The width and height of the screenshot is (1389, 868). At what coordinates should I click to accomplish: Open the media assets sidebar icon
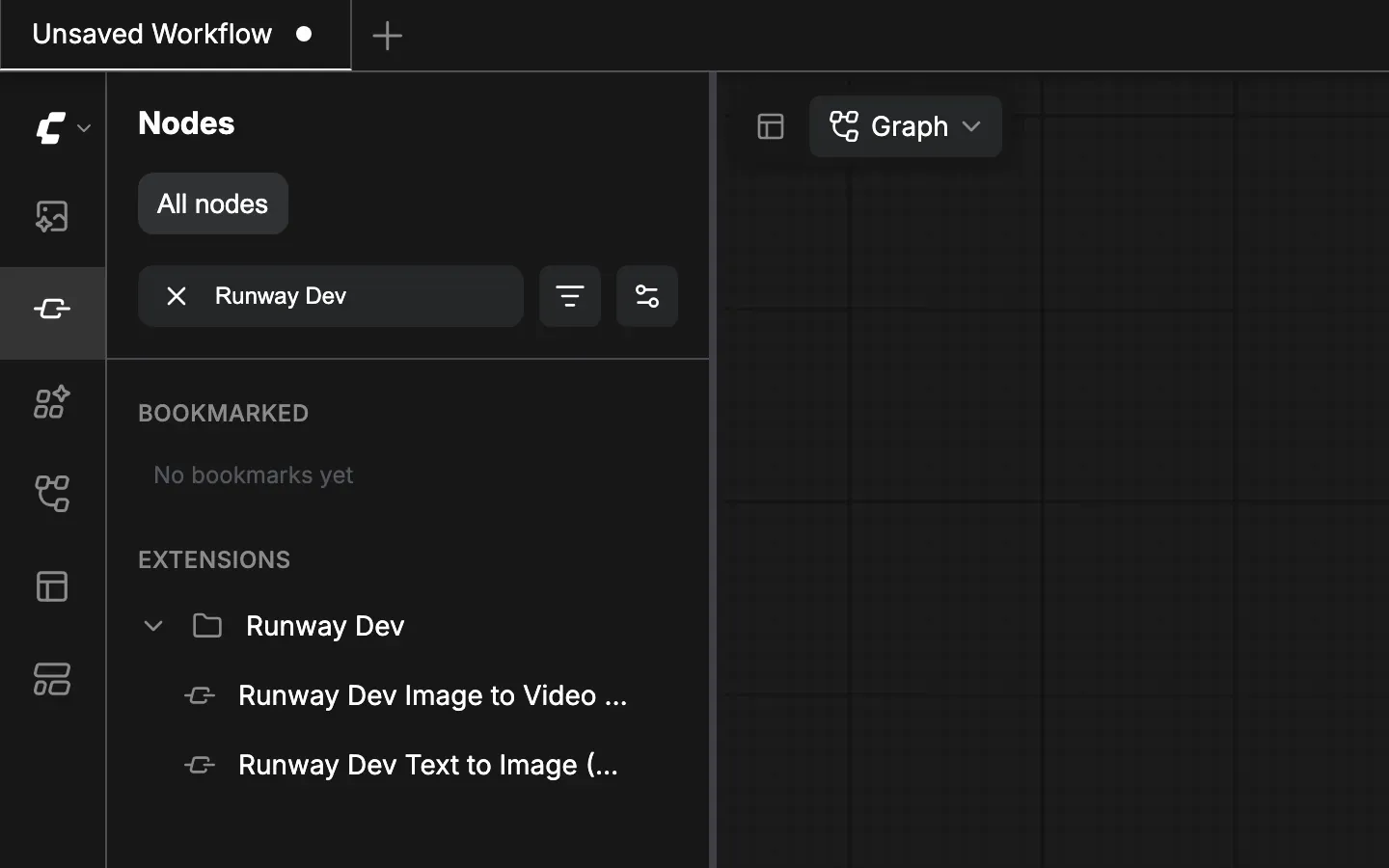pos(52,217)
